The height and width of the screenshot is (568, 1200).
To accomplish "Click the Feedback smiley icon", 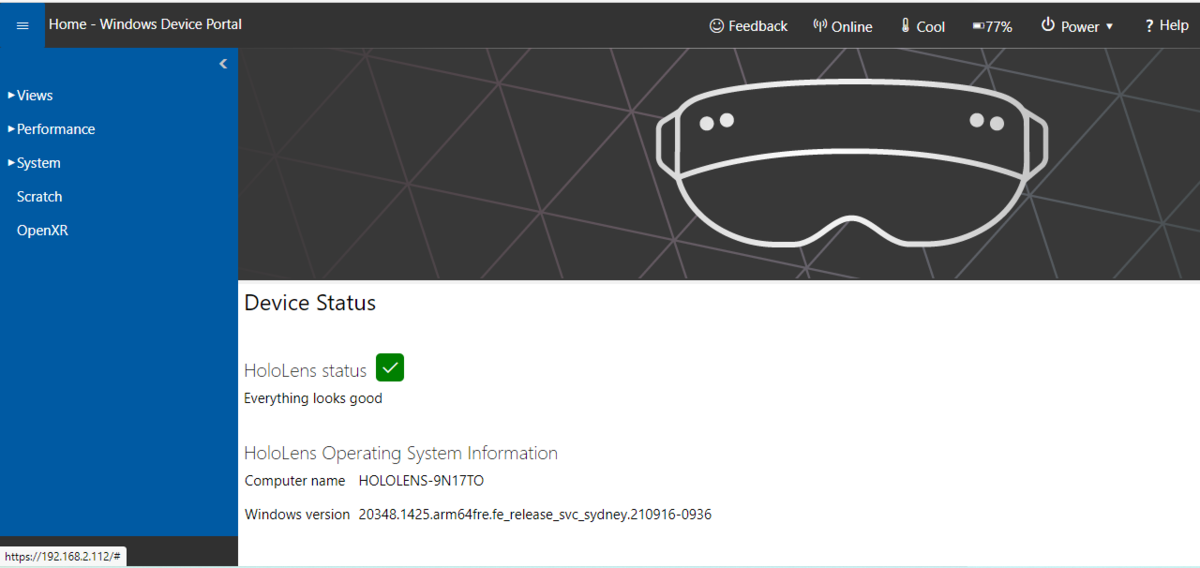I will (716, 26).
